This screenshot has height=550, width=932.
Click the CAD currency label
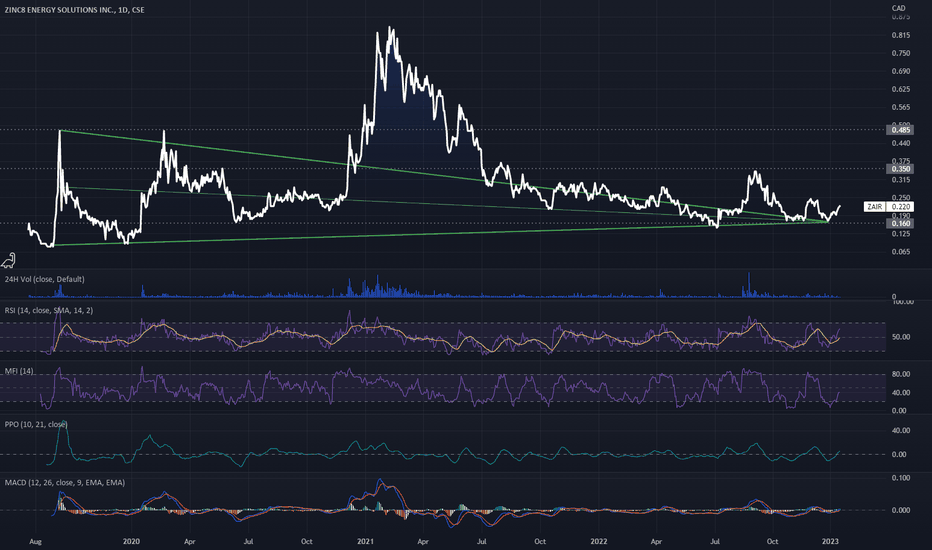coord(899,8)
